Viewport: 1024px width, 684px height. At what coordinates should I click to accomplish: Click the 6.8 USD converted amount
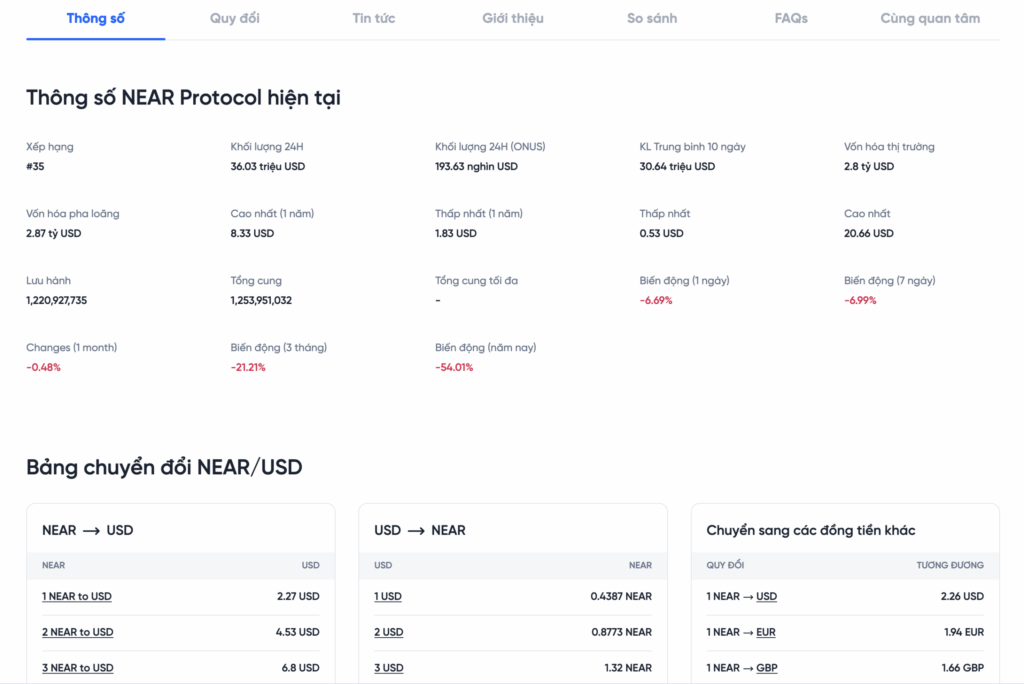300,668
